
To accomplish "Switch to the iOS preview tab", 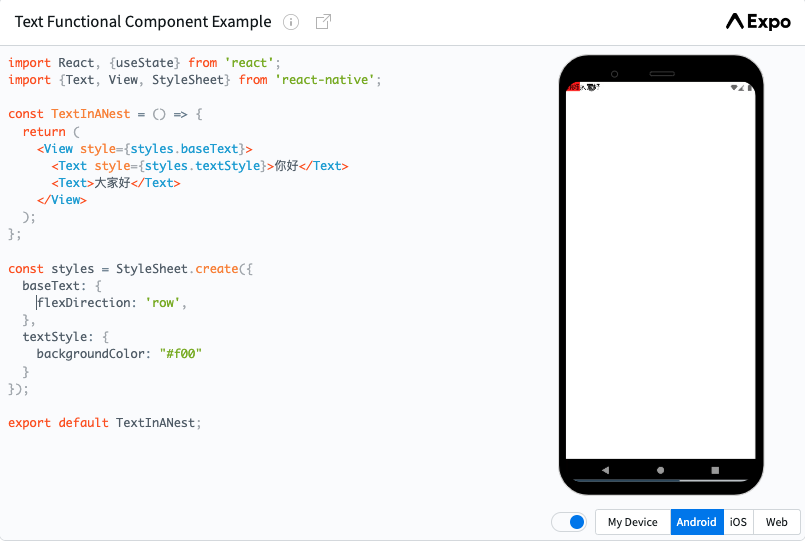I will click(738, 522).
